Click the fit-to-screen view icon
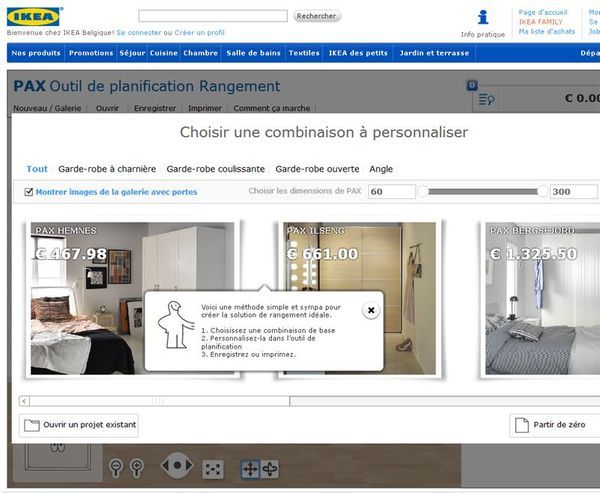600x493 pixels. [213, 469]
